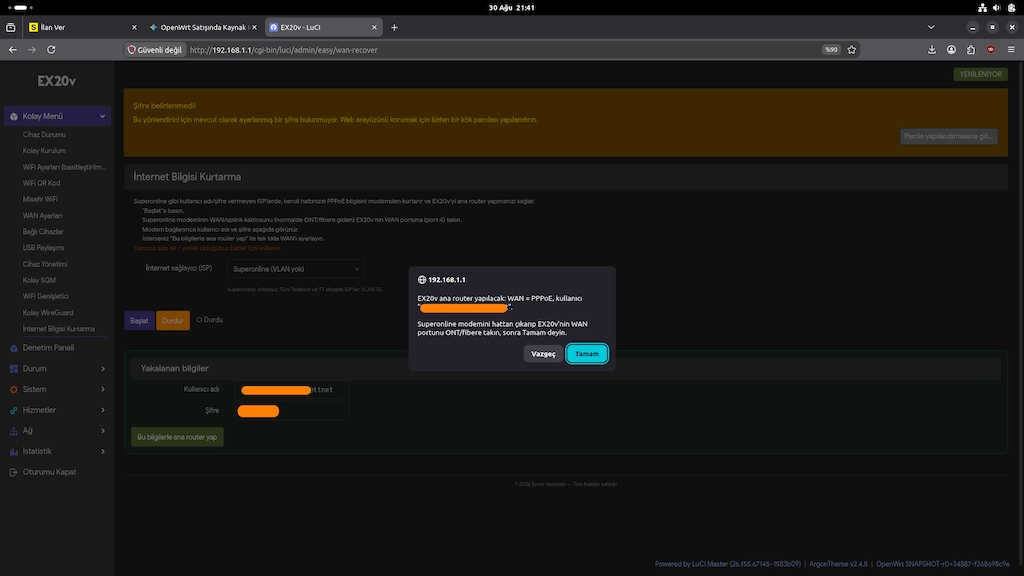
Task: Click the Firefox View icon
Action: (10, 27)
